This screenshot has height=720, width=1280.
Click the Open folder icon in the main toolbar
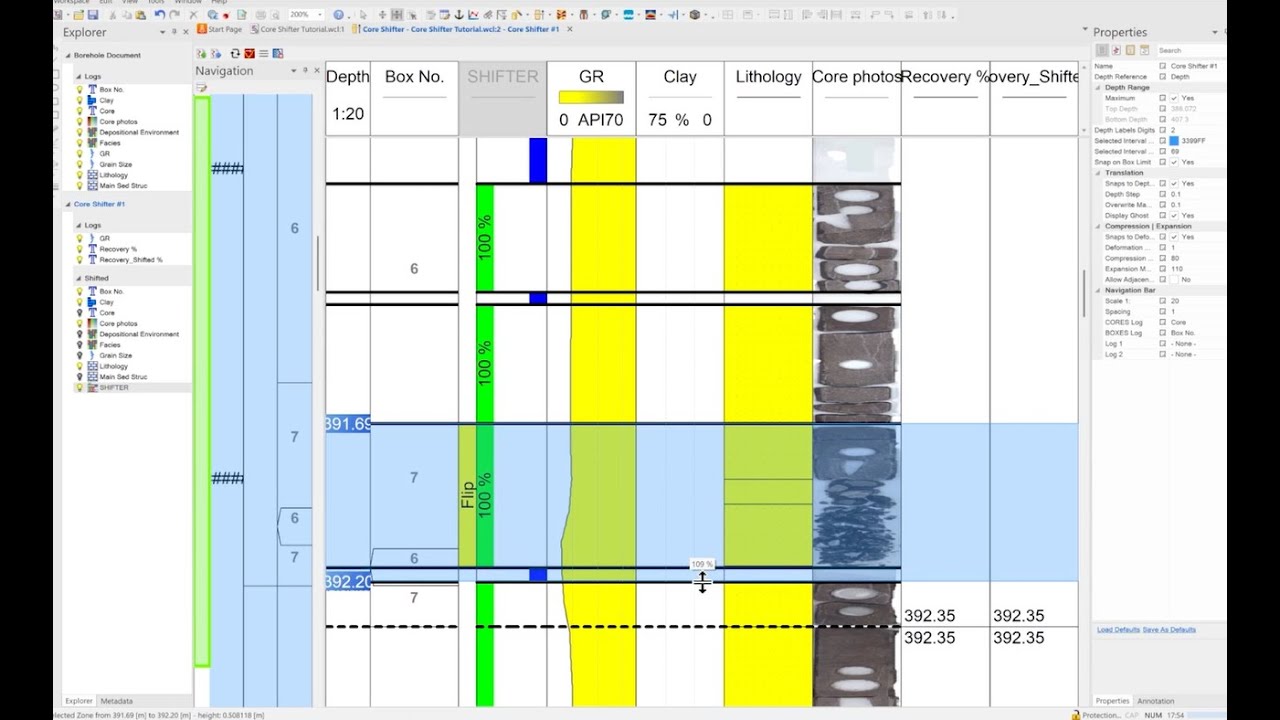78,15
